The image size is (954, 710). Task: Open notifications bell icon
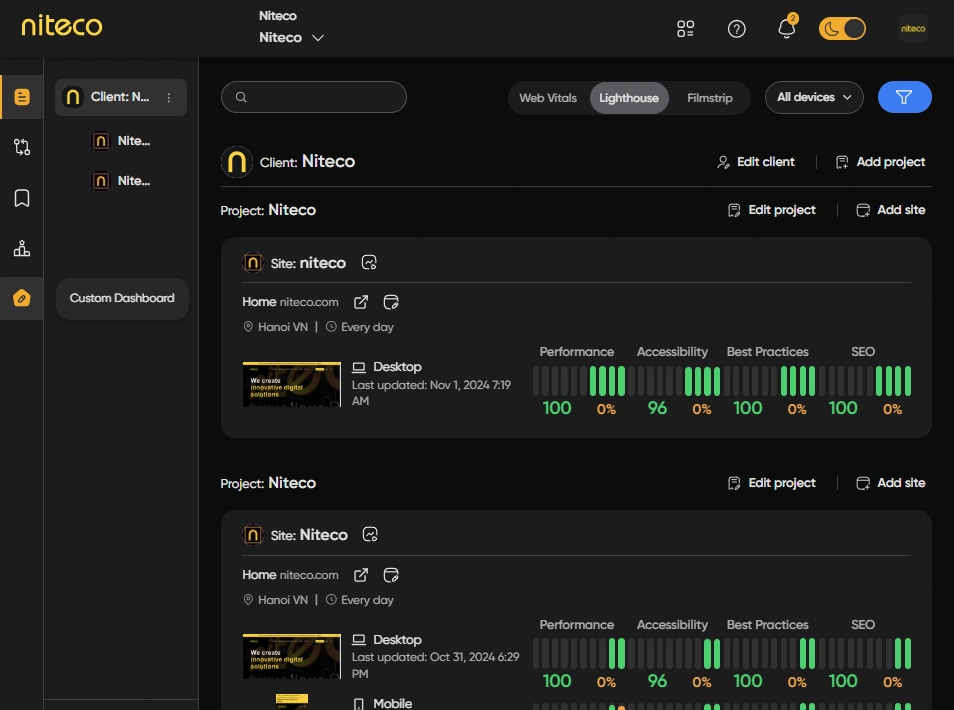click(787, 27)
